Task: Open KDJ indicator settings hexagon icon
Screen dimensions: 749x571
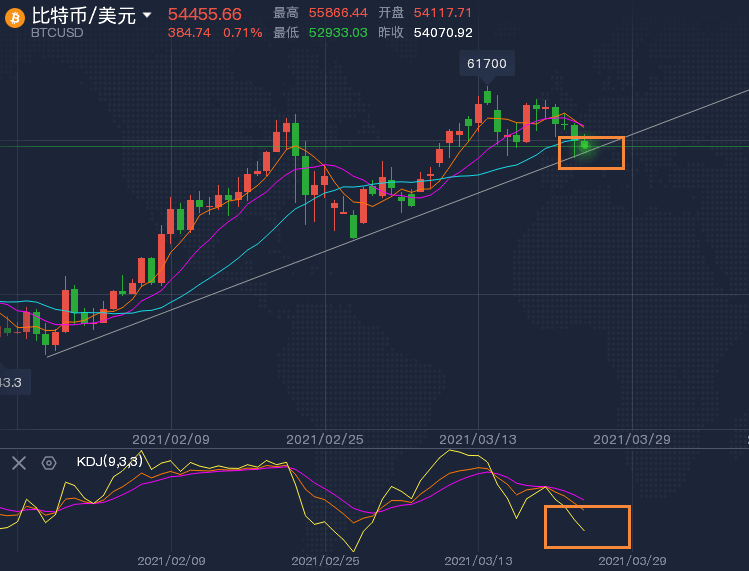Action: point(49,463)
